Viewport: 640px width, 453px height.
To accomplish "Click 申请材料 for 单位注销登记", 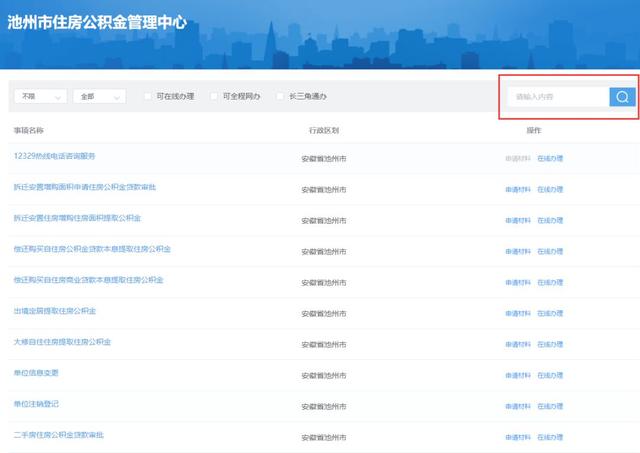I will [518, 406].
